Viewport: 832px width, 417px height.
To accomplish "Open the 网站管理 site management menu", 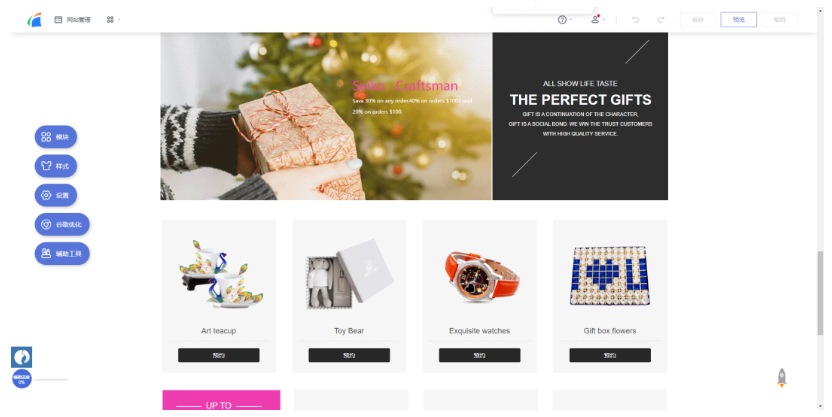I will click(73, 20).
